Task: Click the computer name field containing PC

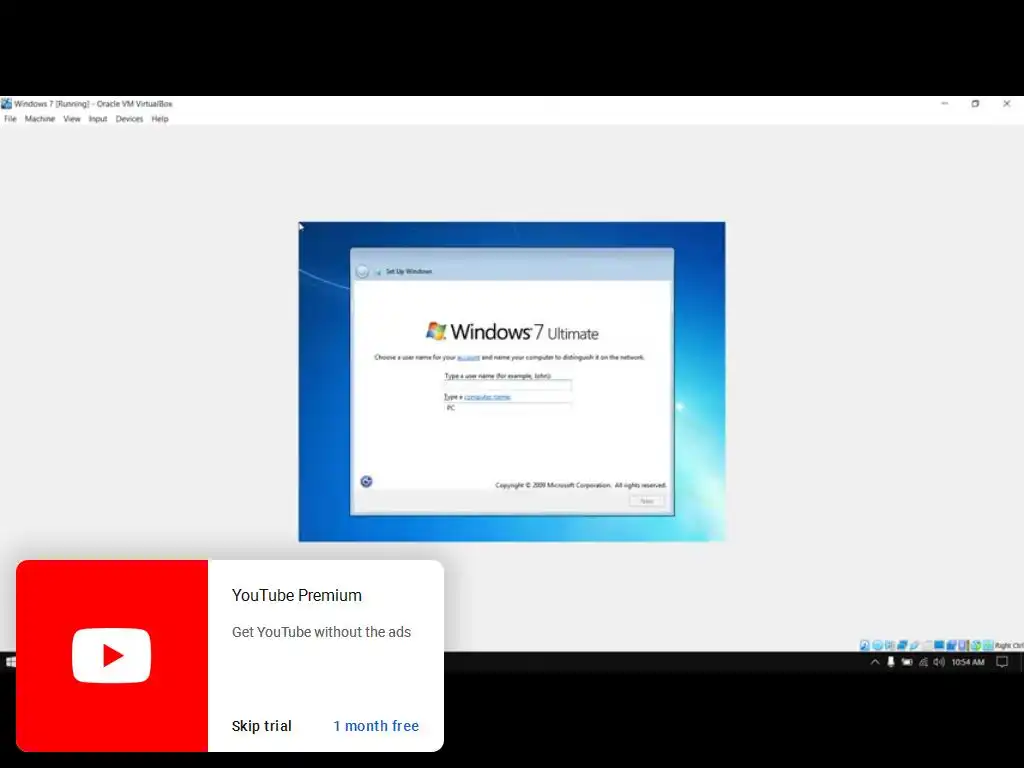Action: click(507, 408)
